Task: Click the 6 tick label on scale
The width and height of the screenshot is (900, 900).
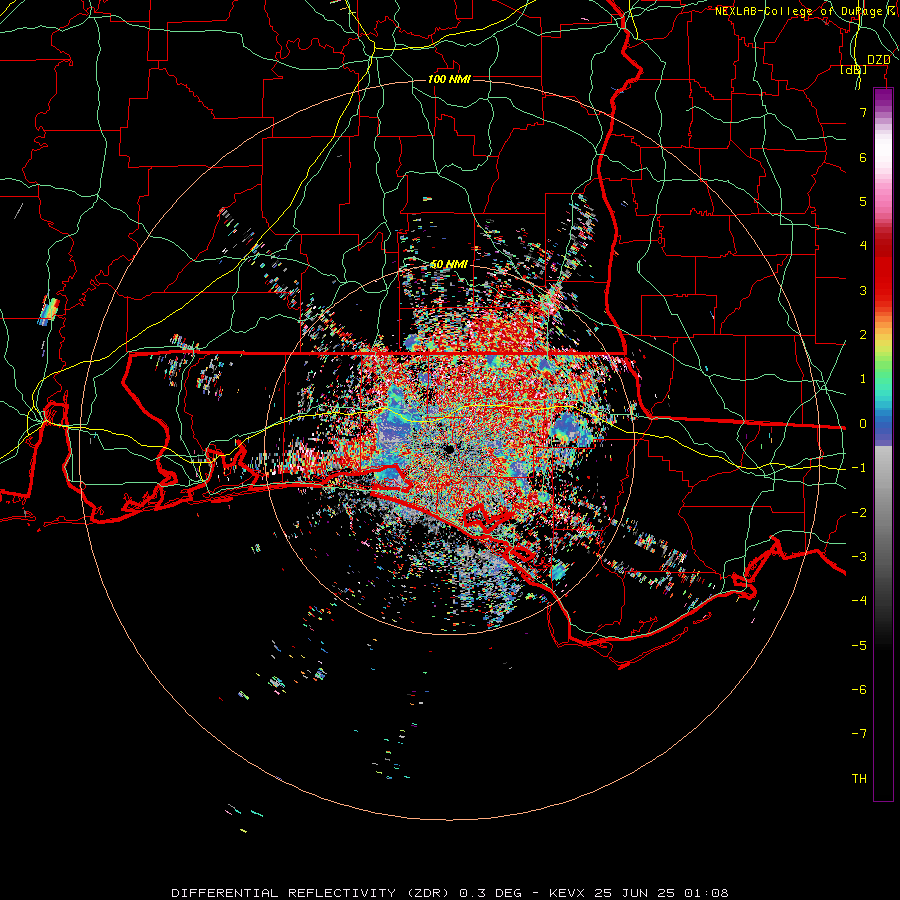Action: pos(863,157)
